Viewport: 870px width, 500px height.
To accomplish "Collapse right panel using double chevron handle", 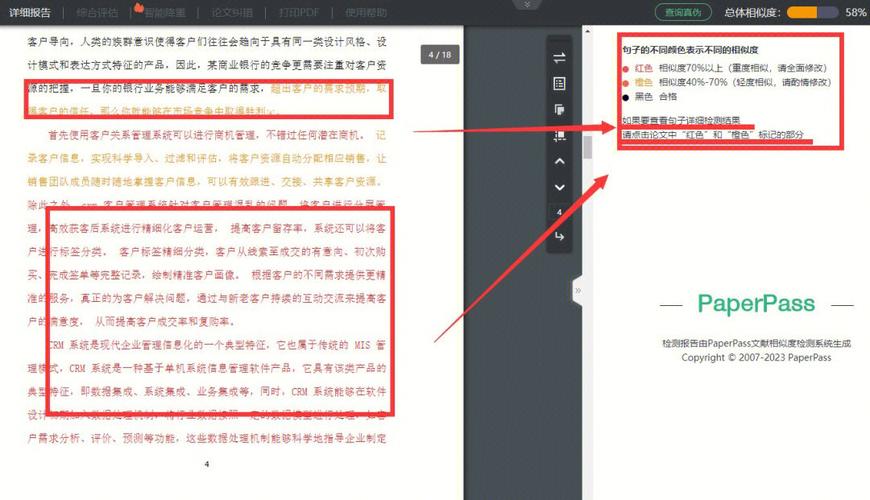I will (578, 290).
